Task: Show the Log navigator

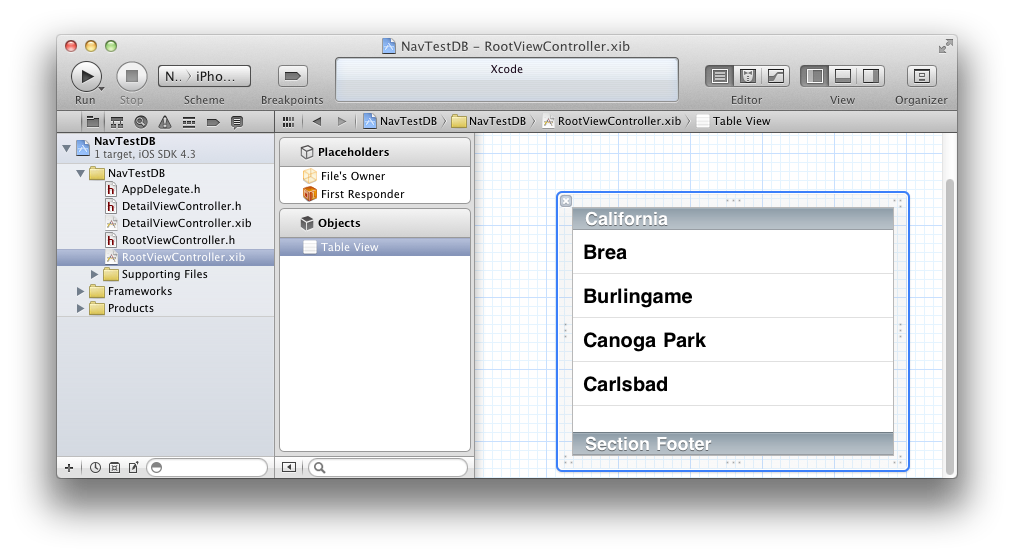Action: coord(237,122)
